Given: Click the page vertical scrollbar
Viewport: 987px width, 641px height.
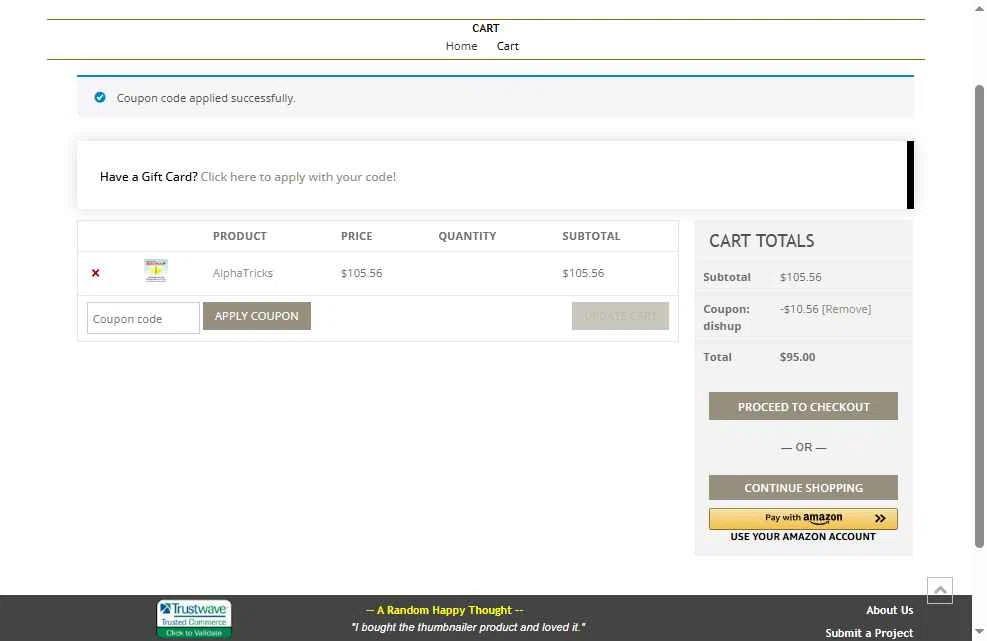Looking at the screenshot, I should point(979,316).
